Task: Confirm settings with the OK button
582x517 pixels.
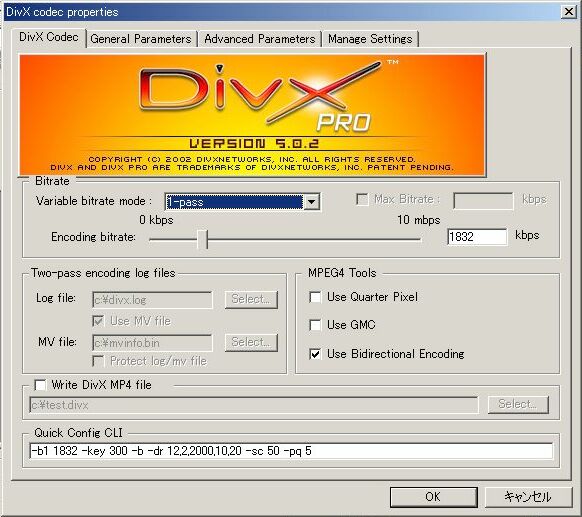Action: [x=434, y=497]
